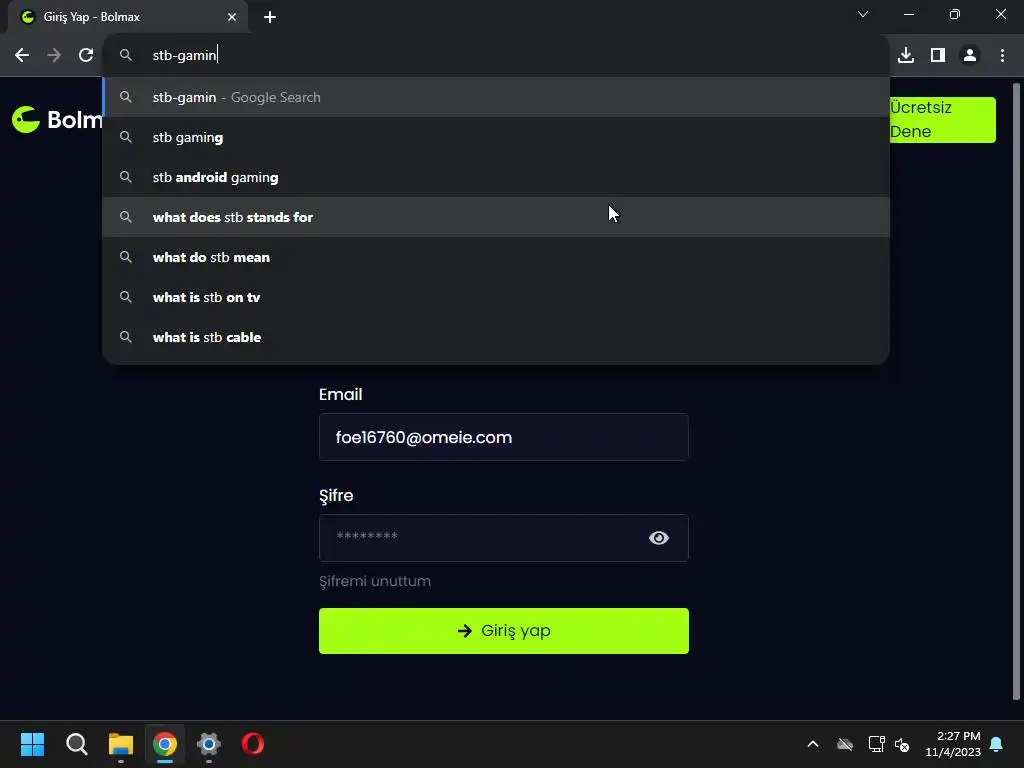Open File Explorer from the taskbar
The image size is (1024, 768).
tap(121, 744)
